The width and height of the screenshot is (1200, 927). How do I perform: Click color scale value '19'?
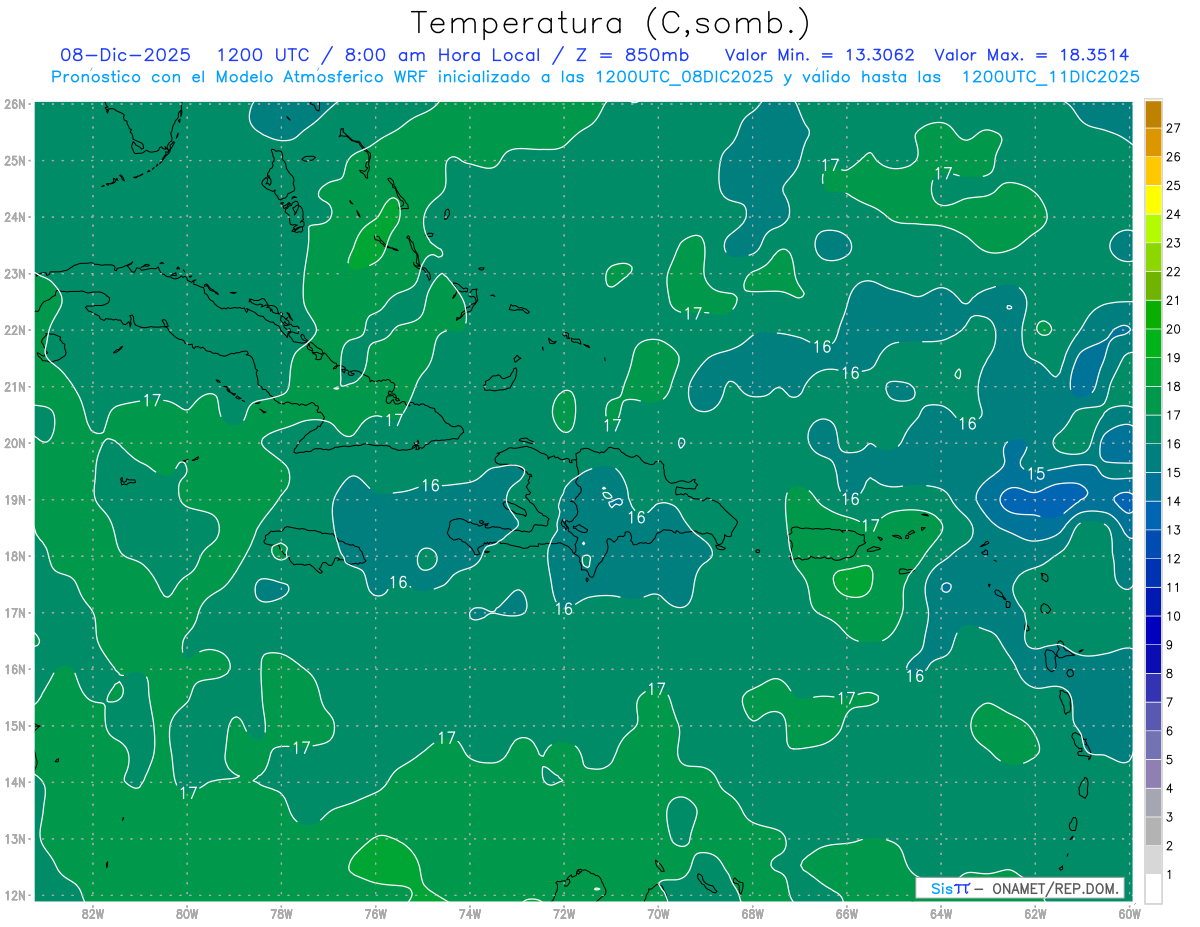tap(1173, 358)
